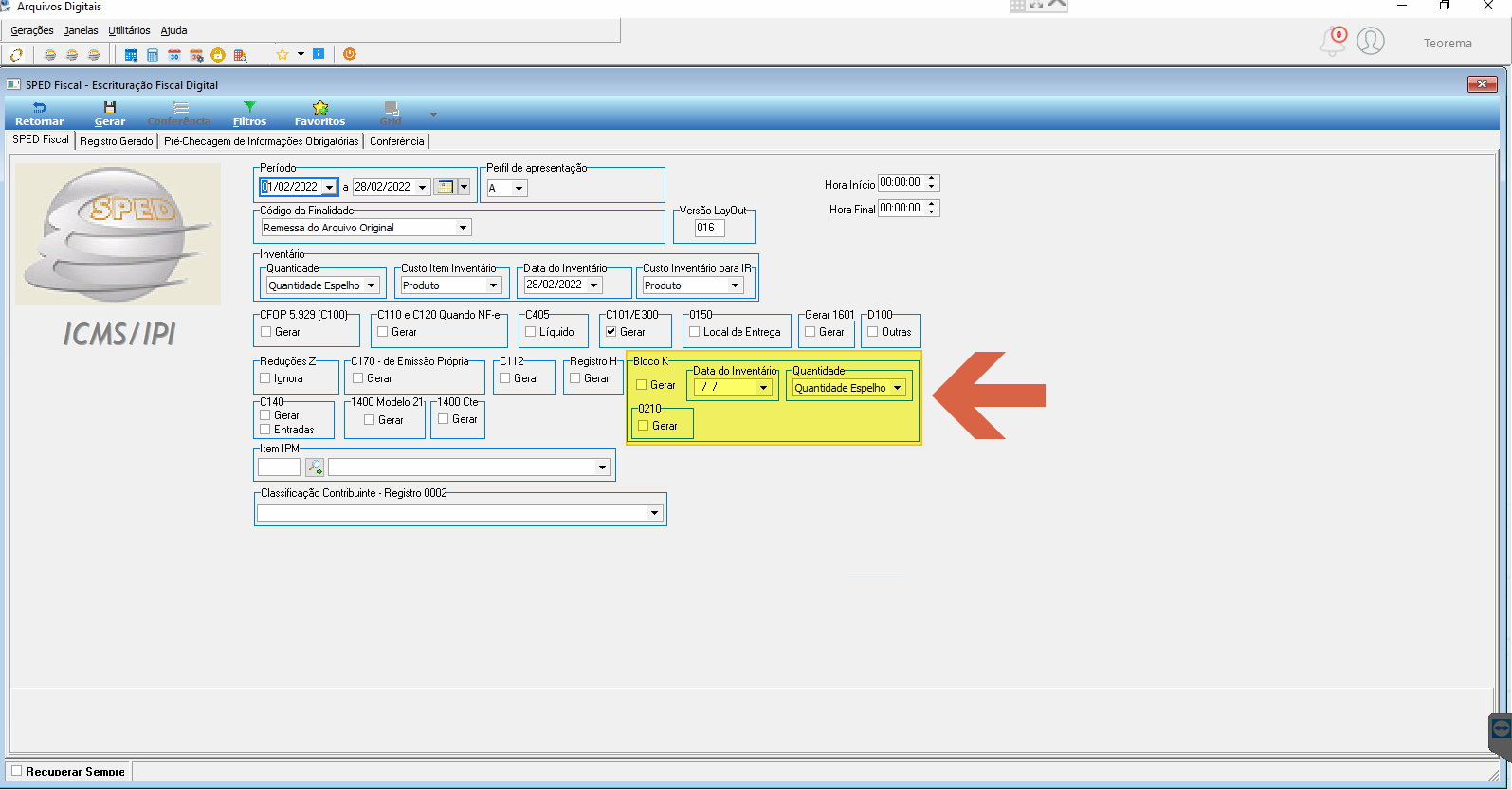Toggle the Recuperar Sempre checkbox

coord(16,771)
